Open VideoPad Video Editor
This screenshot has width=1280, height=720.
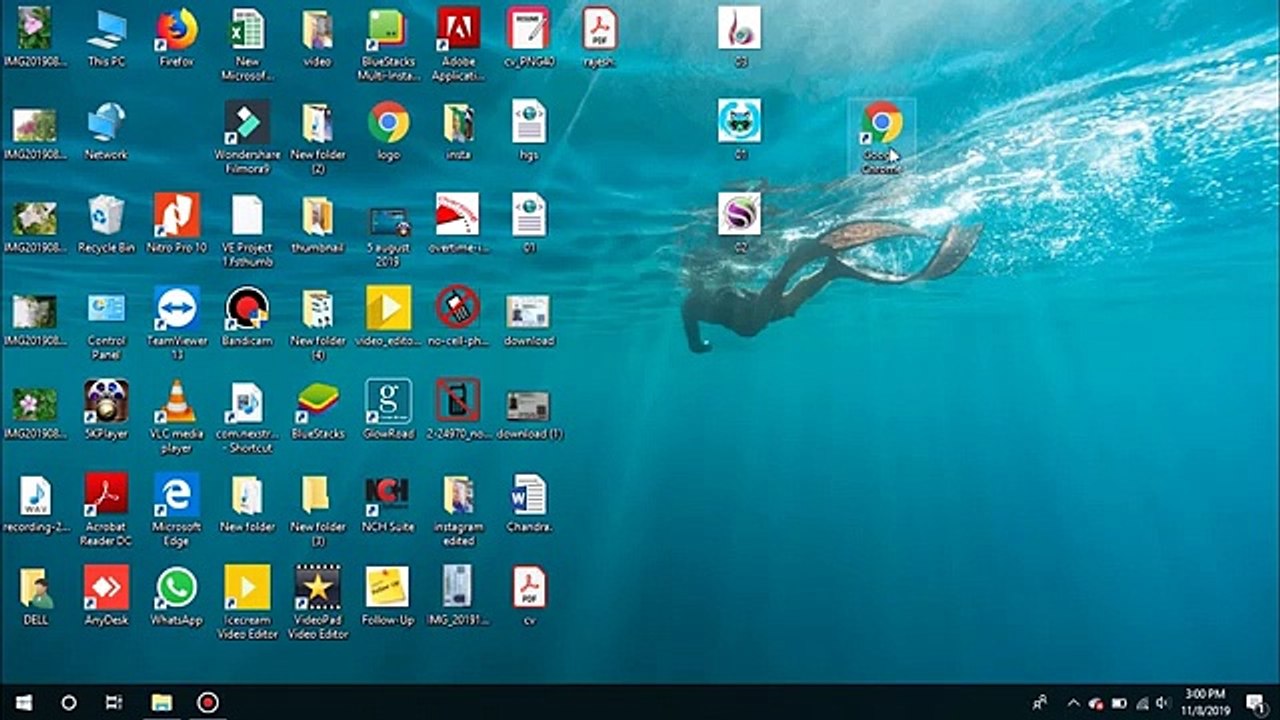pyautogui.click(x=318, y=603)
